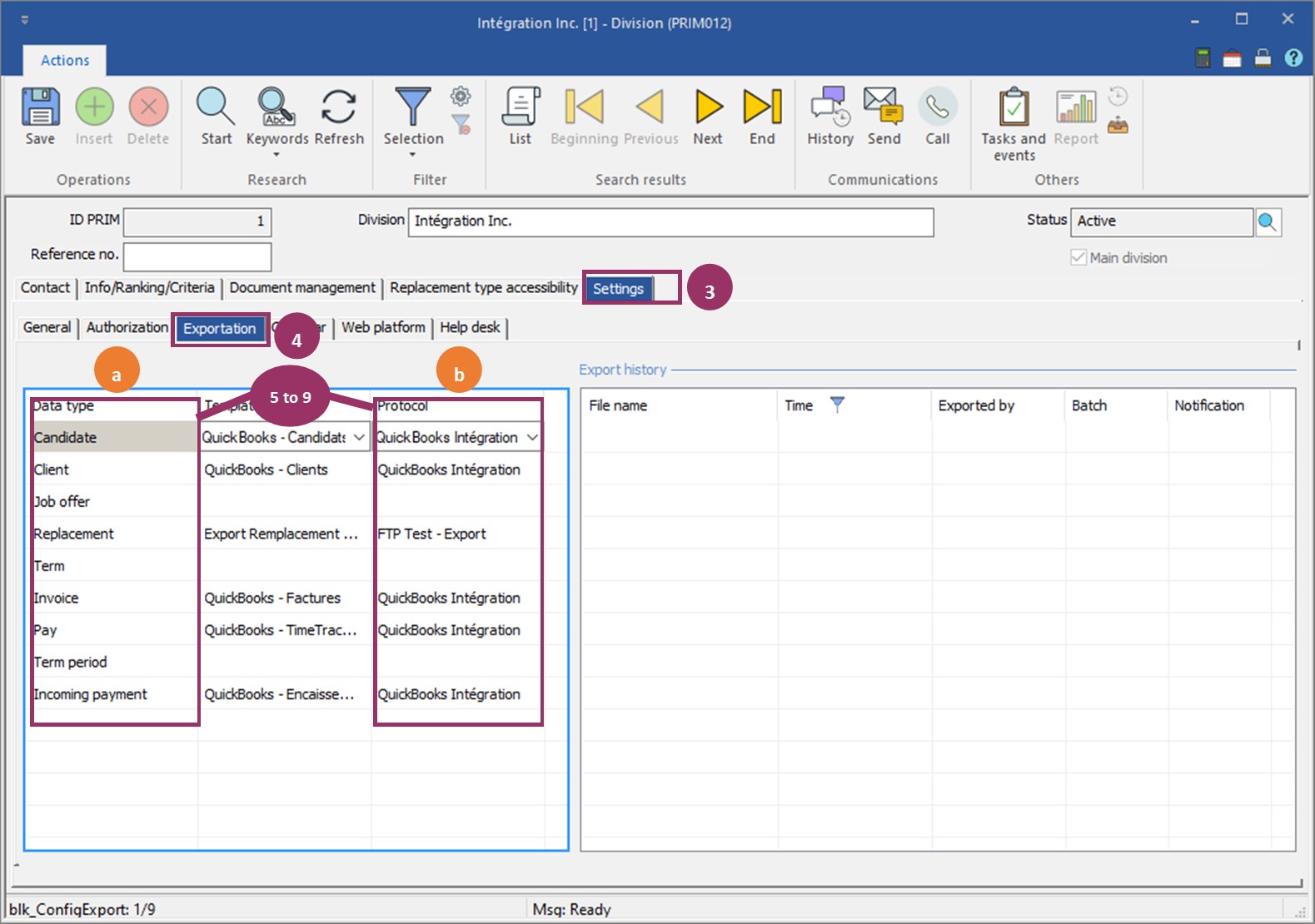Click the Division name field
The height and width of the screenshot is (924, 1315).
click(670, 221)
